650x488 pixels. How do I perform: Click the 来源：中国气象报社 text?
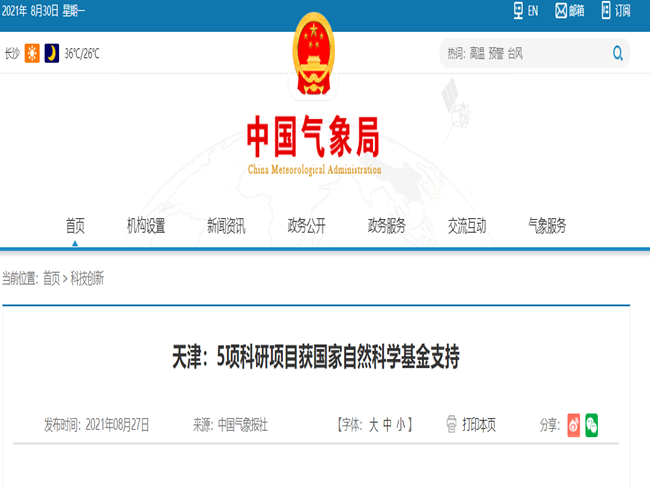click(230, 425)
